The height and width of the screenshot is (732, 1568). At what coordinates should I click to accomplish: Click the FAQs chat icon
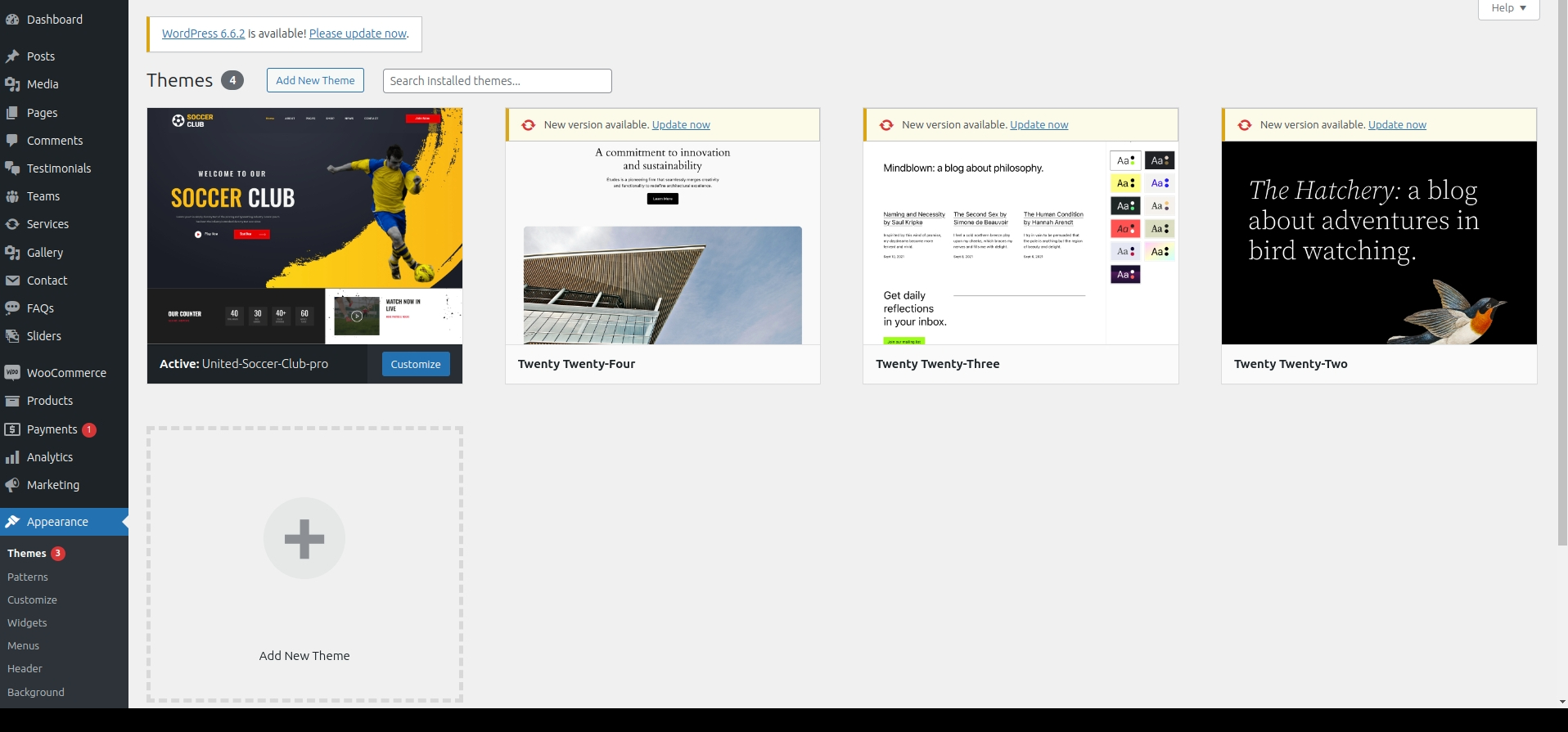click(12, 308)
